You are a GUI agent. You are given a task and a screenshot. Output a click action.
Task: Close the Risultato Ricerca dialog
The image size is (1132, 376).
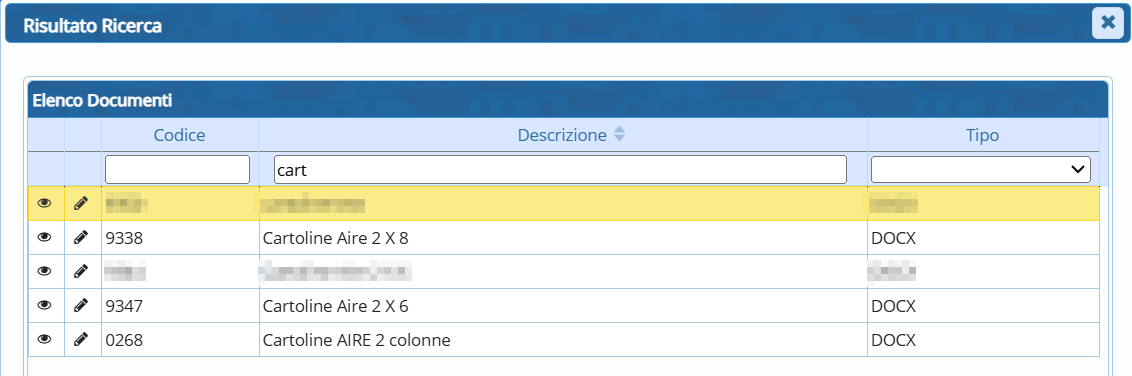(x=1107, y=24)
